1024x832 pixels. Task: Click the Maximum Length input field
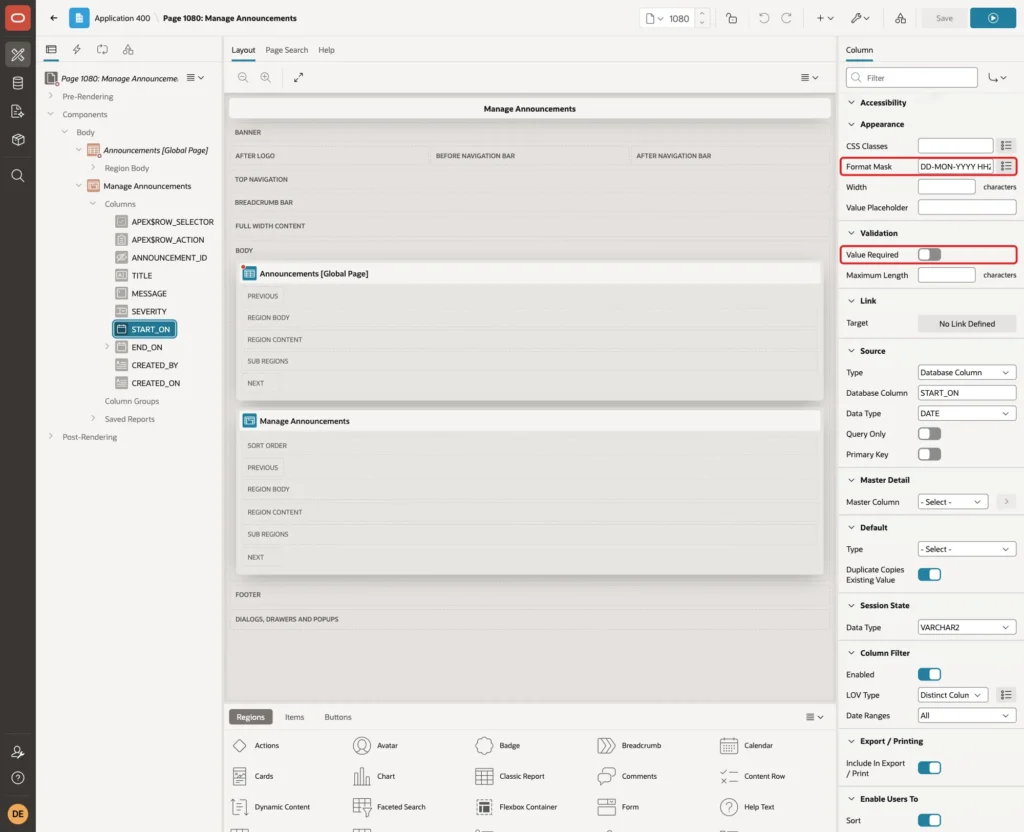pyautogui.click(x=946, y=275)
